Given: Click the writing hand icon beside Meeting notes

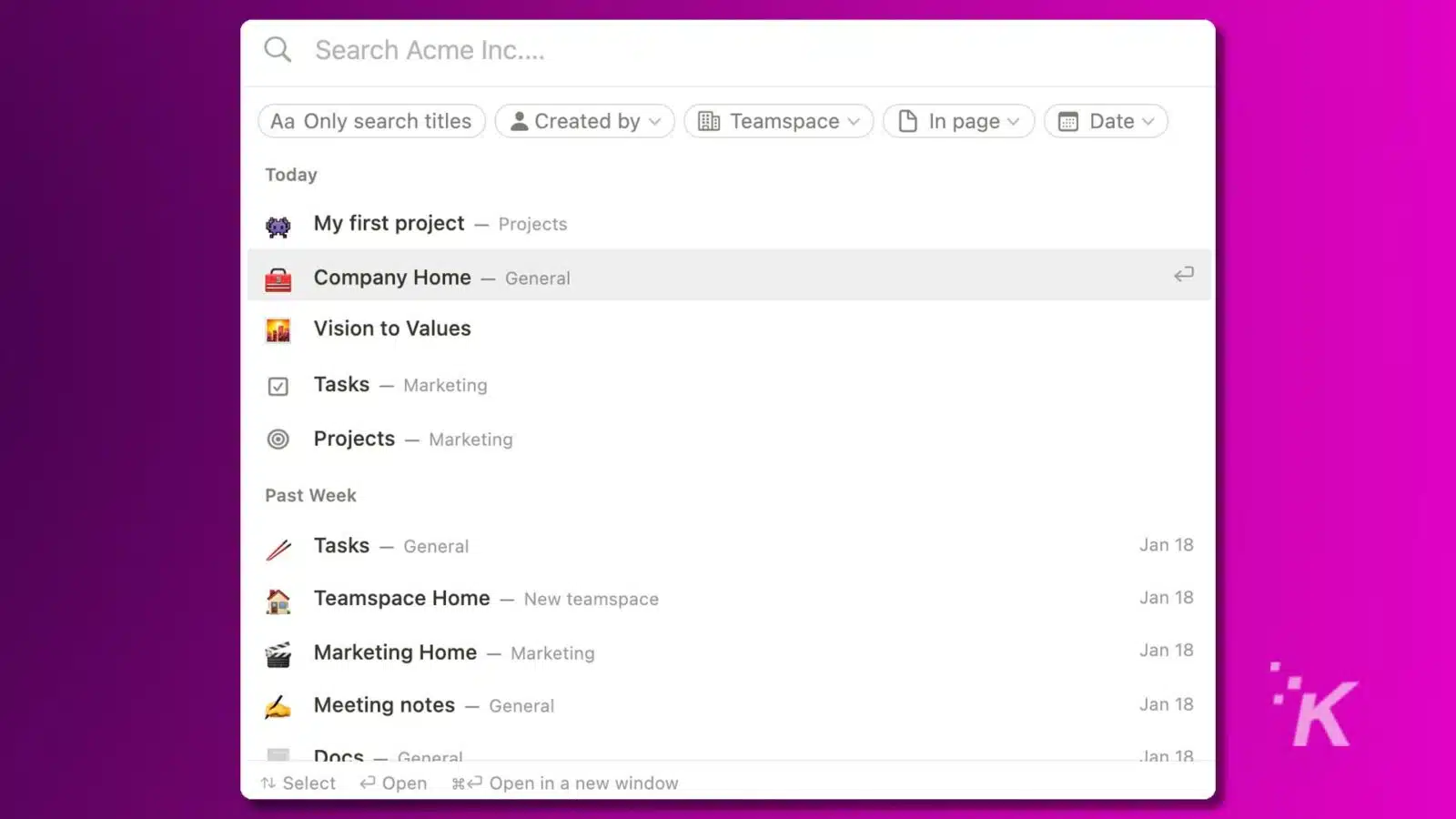Looking at the screenshot, I should pos(278,706).
